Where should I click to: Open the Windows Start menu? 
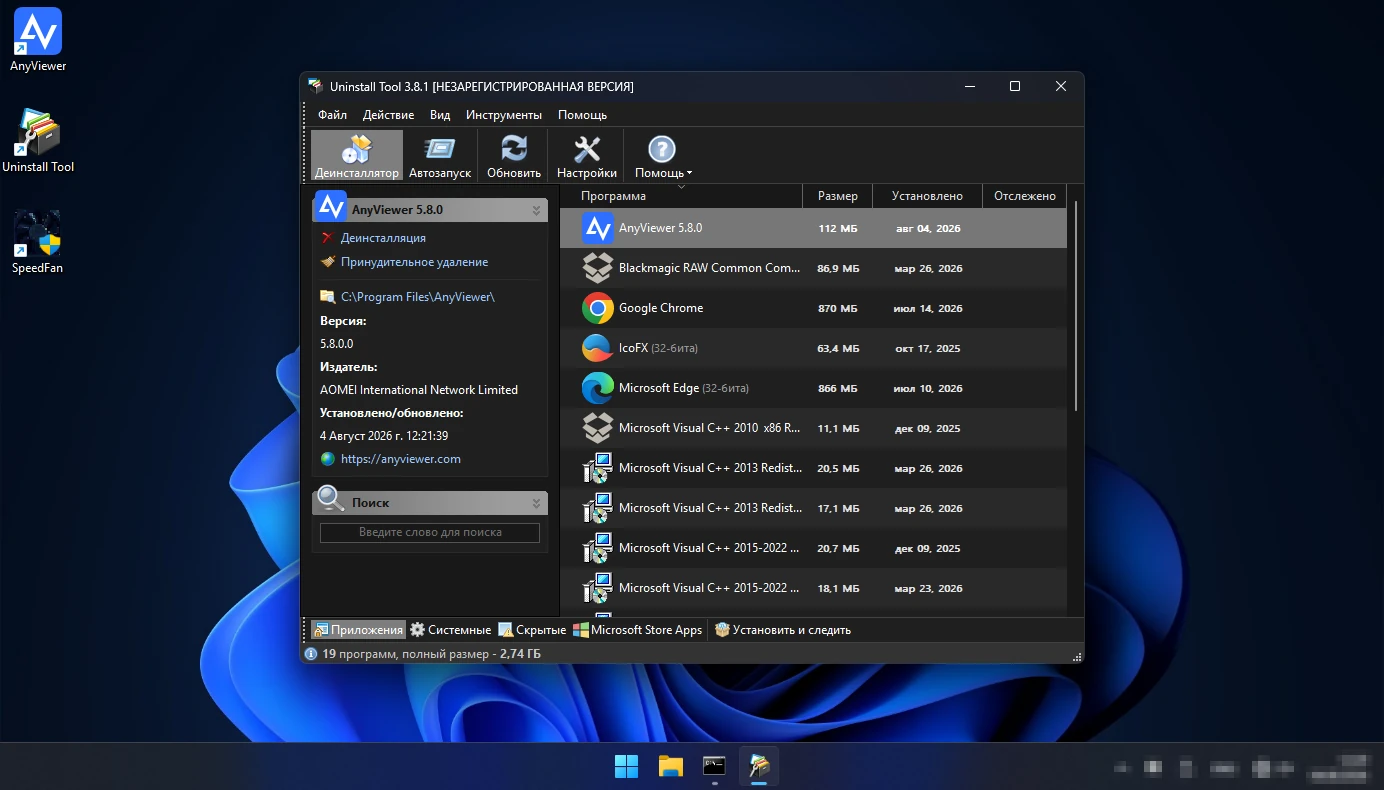click(627, 767)
